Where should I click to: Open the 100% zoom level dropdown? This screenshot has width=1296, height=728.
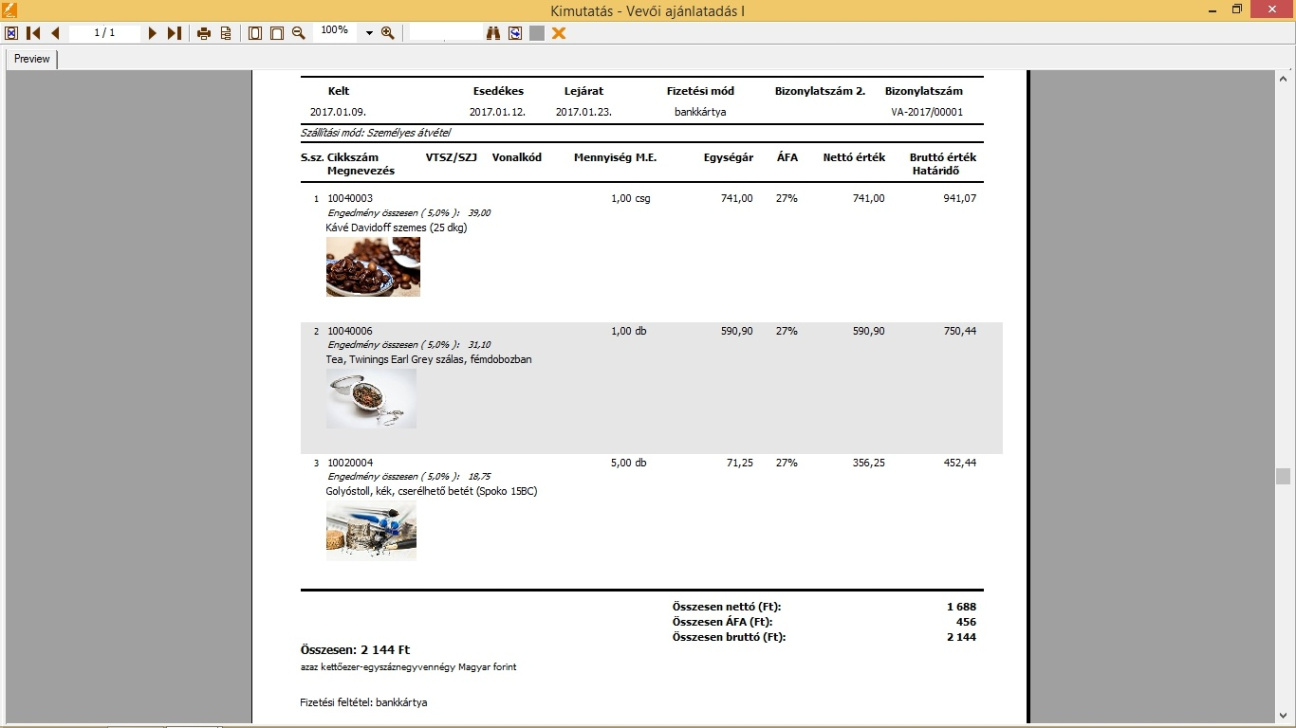coord(369,33)
